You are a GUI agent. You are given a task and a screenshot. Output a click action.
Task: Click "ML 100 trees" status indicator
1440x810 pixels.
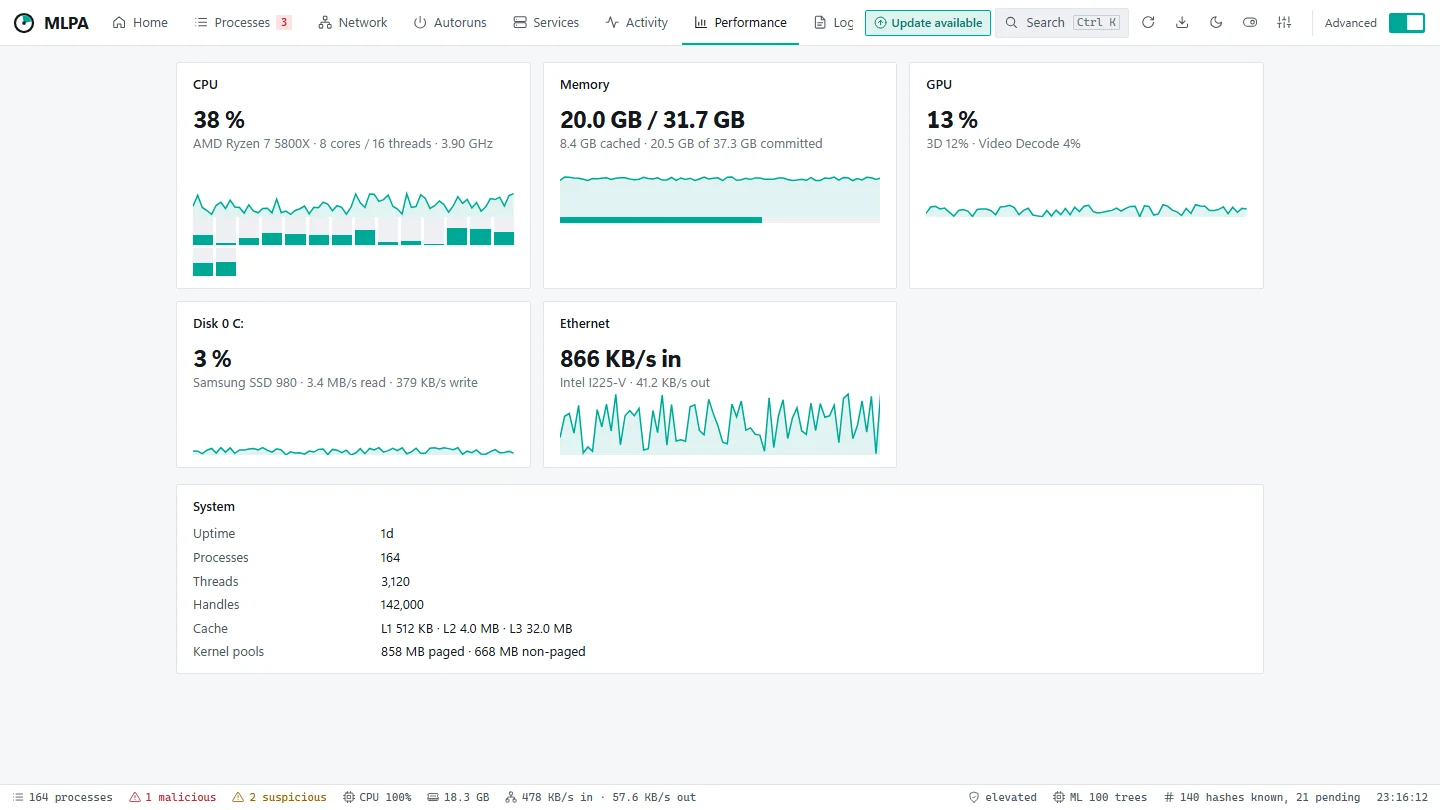pos(1100,798)
